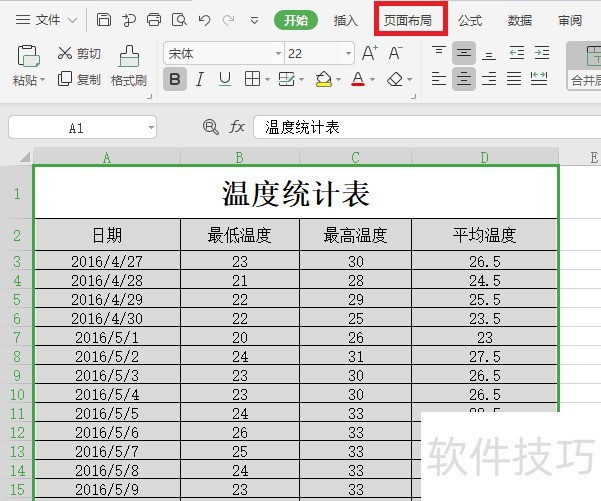The image size is (601, 501).
Task: Expand the fill color dropdown
Action: point(338,80)
